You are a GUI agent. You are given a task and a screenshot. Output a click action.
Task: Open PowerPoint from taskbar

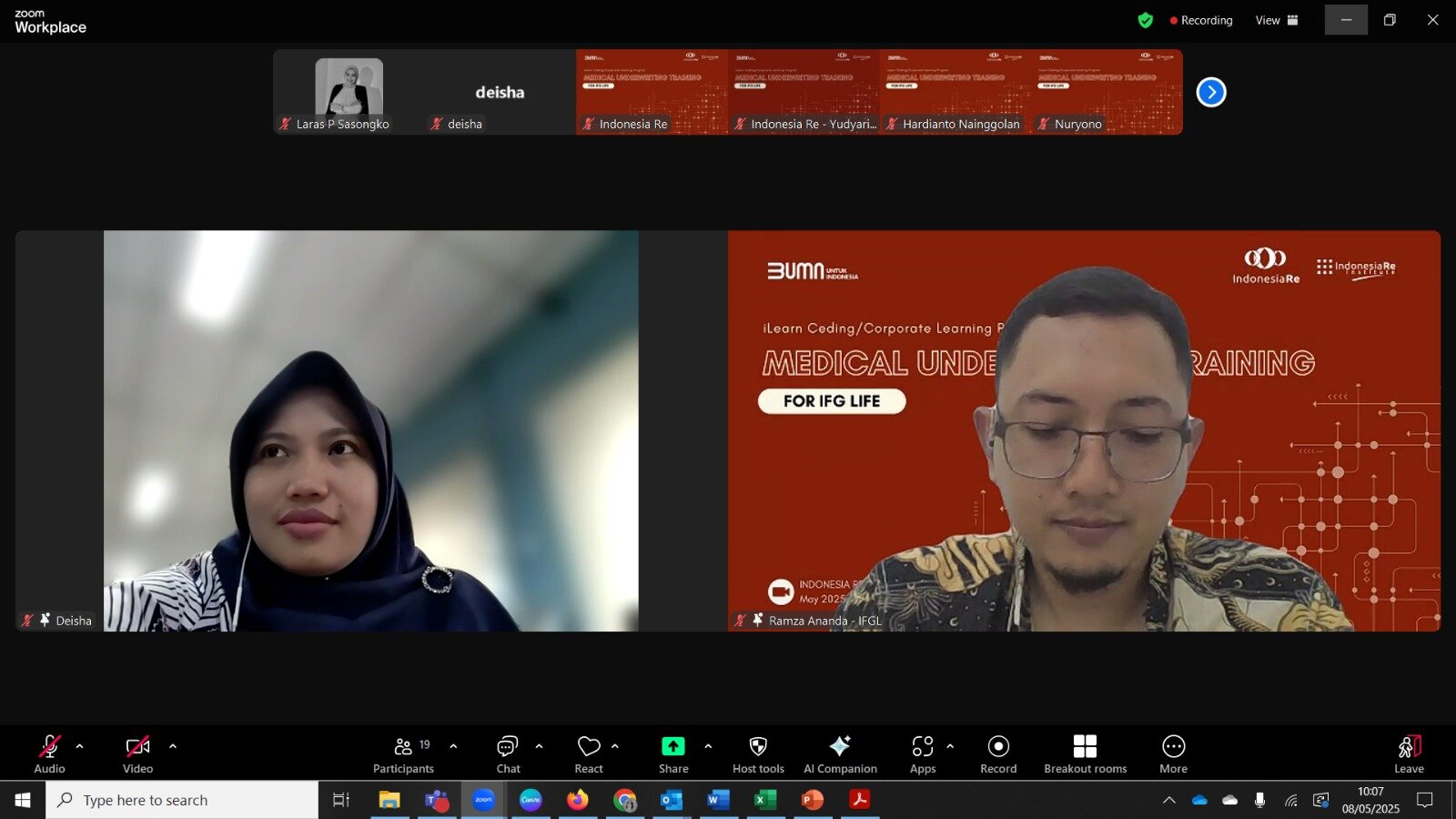tap(813, 800)
